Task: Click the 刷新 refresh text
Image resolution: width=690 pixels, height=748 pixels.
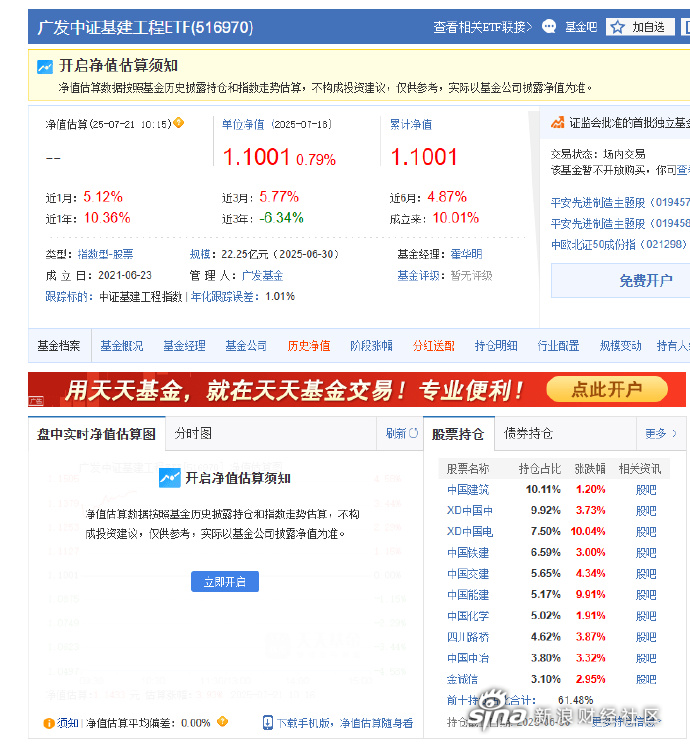Action: tap(396, 433)
